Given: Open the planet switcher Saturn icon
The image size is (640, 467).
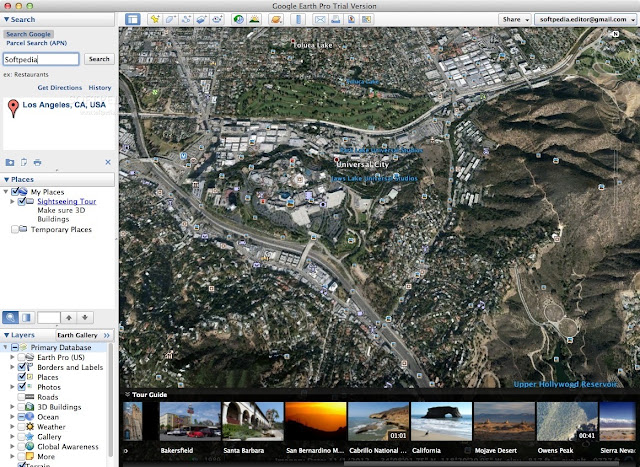Looking at the screenshot, I should pyautogui.click(x=276, y=19).
